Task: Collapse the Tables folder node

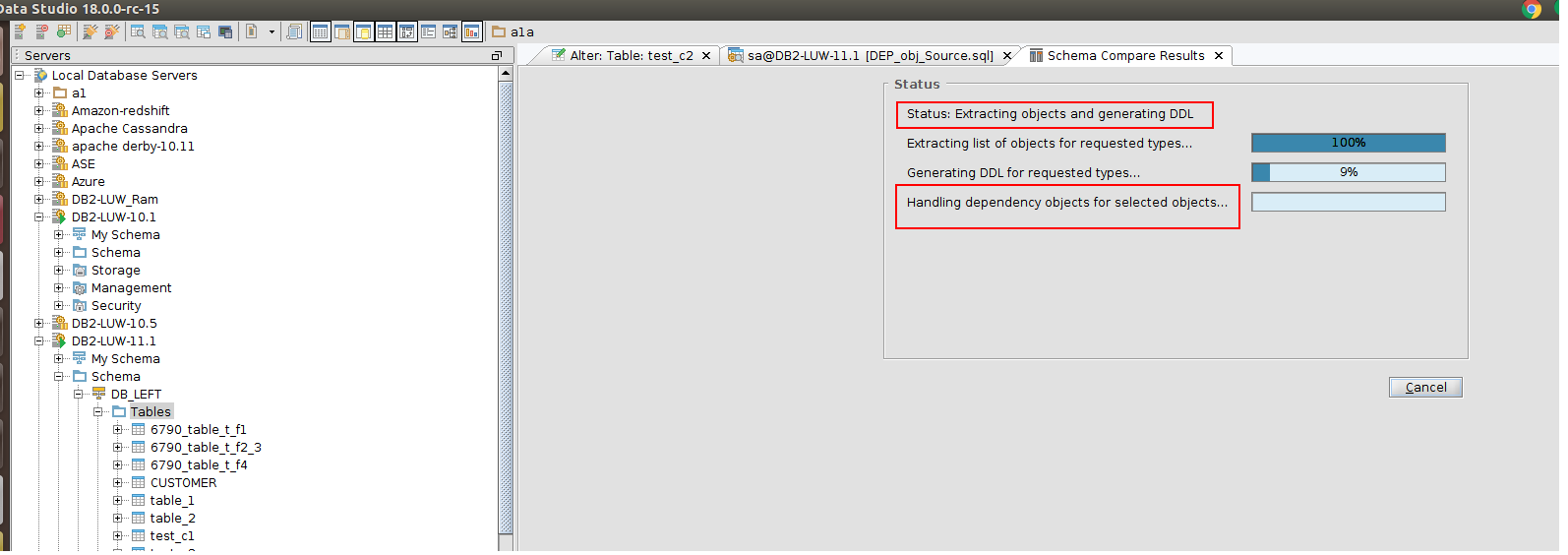Action: click(98, 411)
